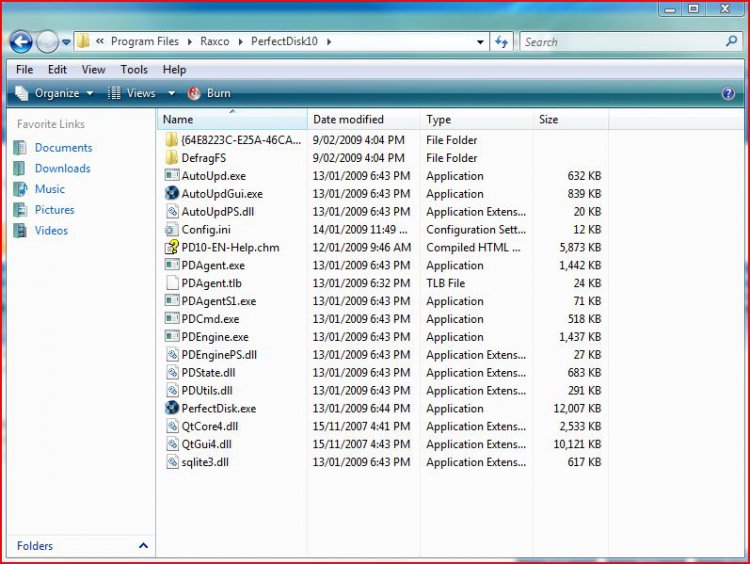Select the {64E8223C-E25A-46CA... folder icon

point(172,140)
